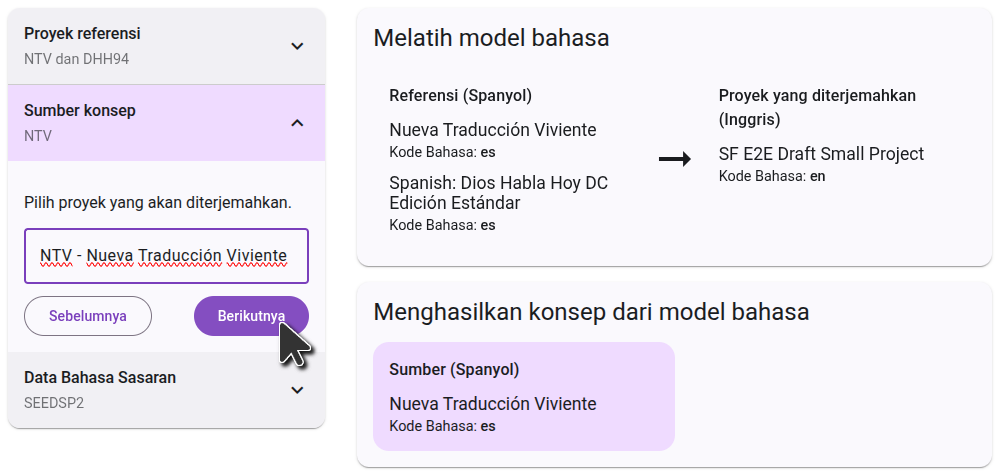The height and width of the screenshot is (475, 1000).
Task: Open the Proyek referensi step title
Action: (x=82, y=34)
